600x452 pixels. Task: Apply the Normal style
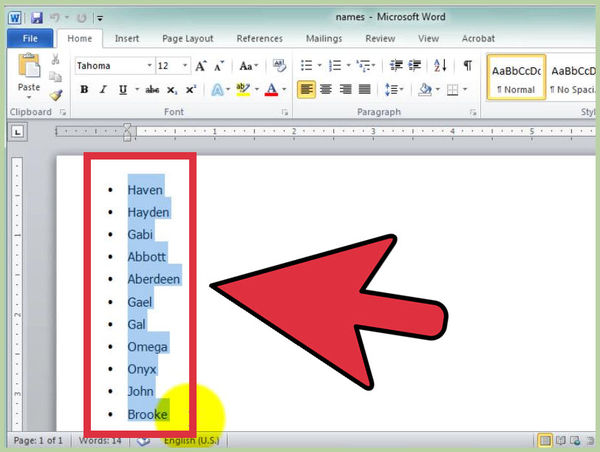click(516, 77)
